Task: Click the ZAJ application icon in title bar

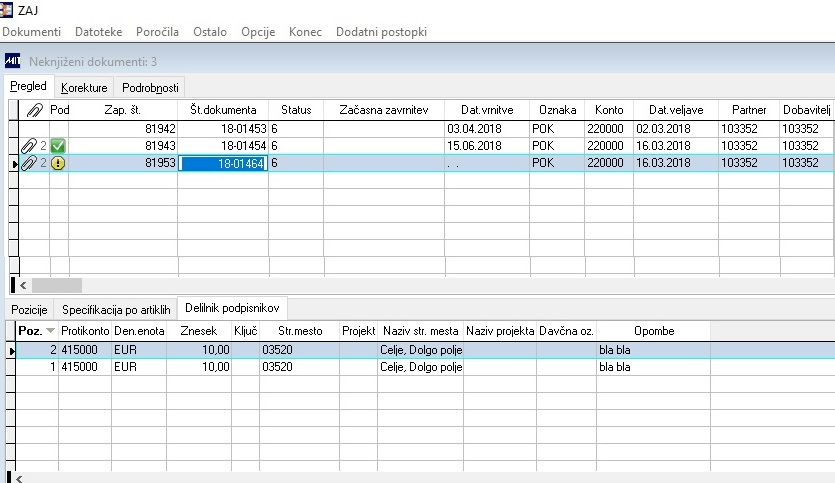Action: click(x=6, y=10)
